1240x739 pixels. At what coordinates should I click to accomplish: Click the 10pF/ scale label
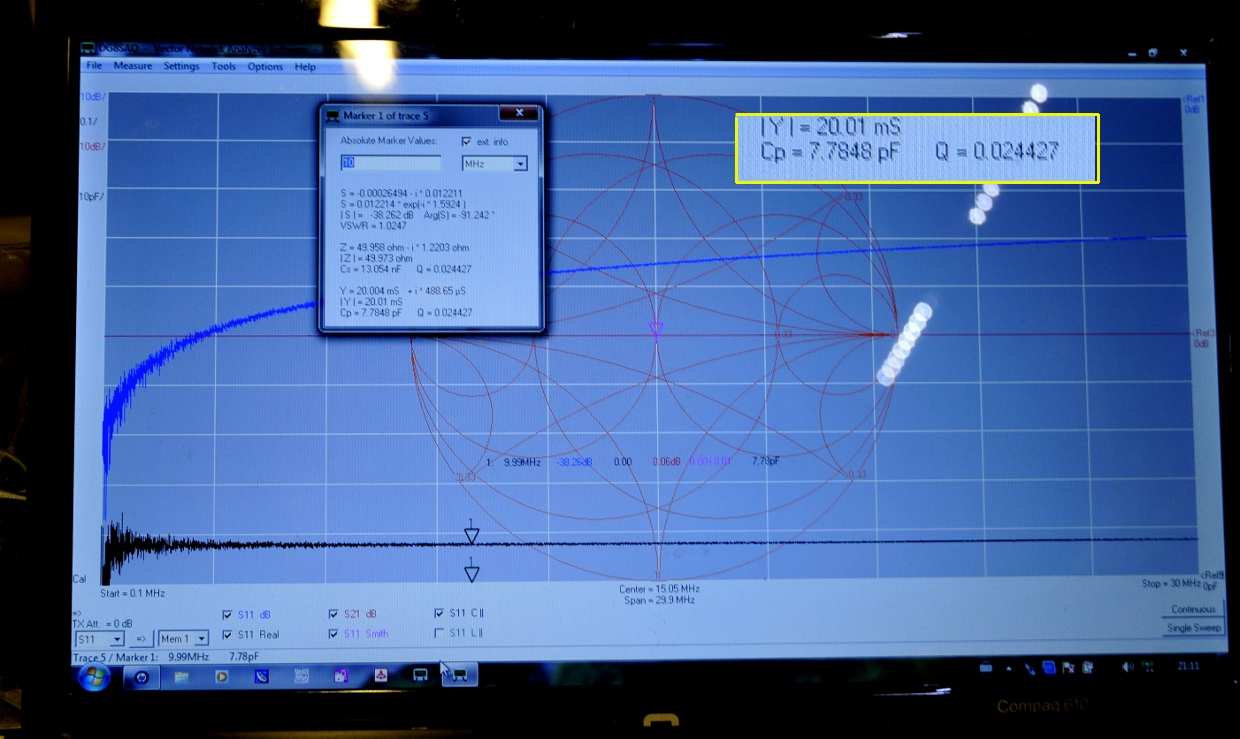tap(91, 196)
